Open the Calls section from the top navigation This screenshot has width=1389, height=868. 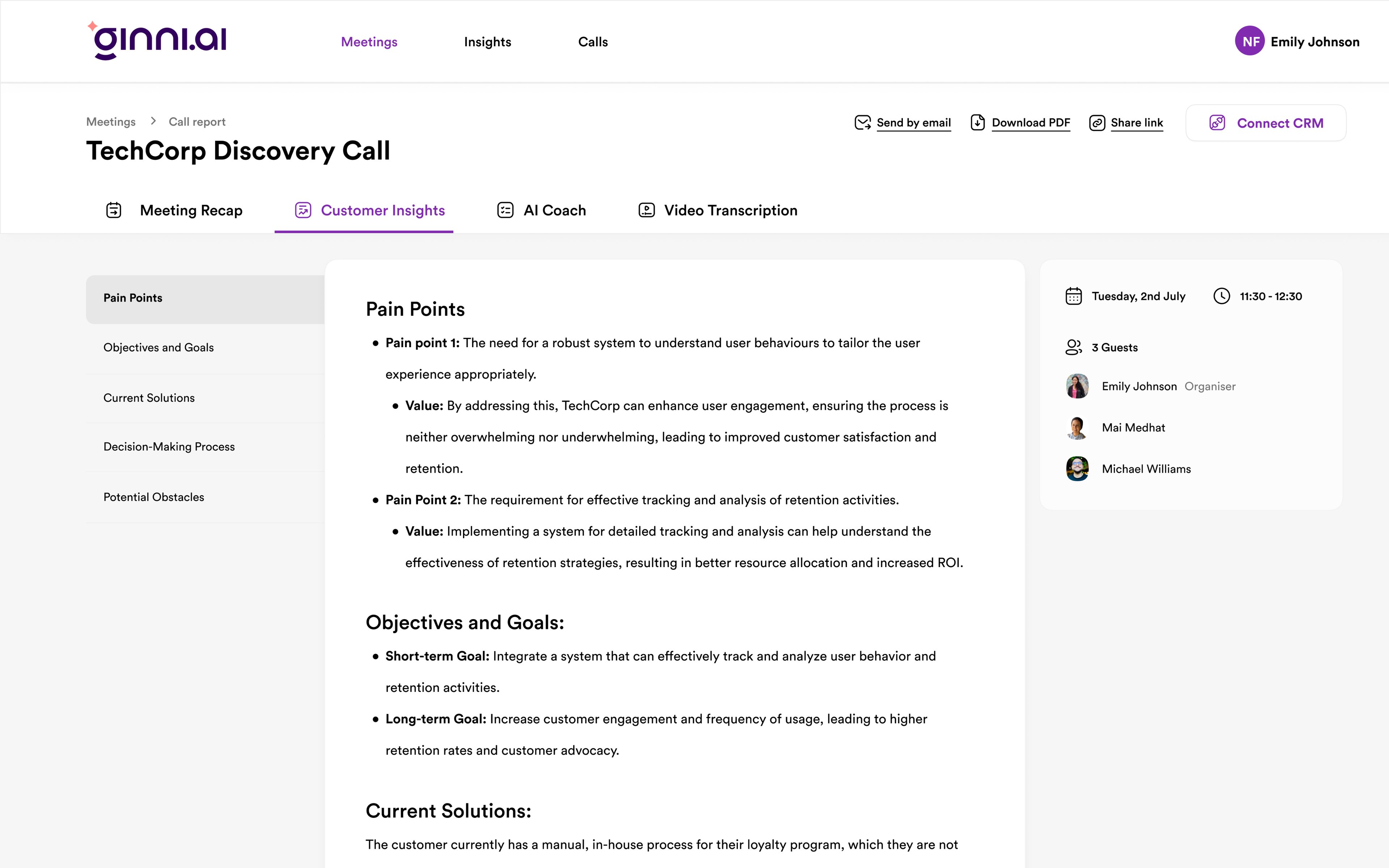click(x=593, y=41)
